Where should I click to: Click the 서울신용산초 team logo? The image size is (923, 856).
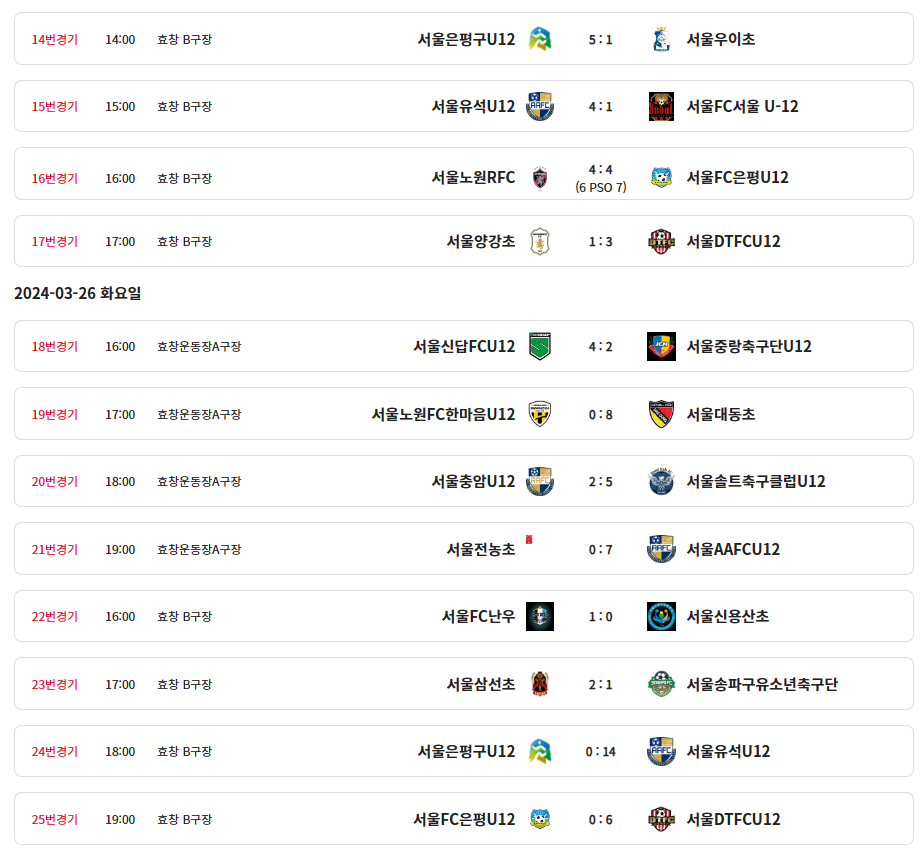click(661, 616)
